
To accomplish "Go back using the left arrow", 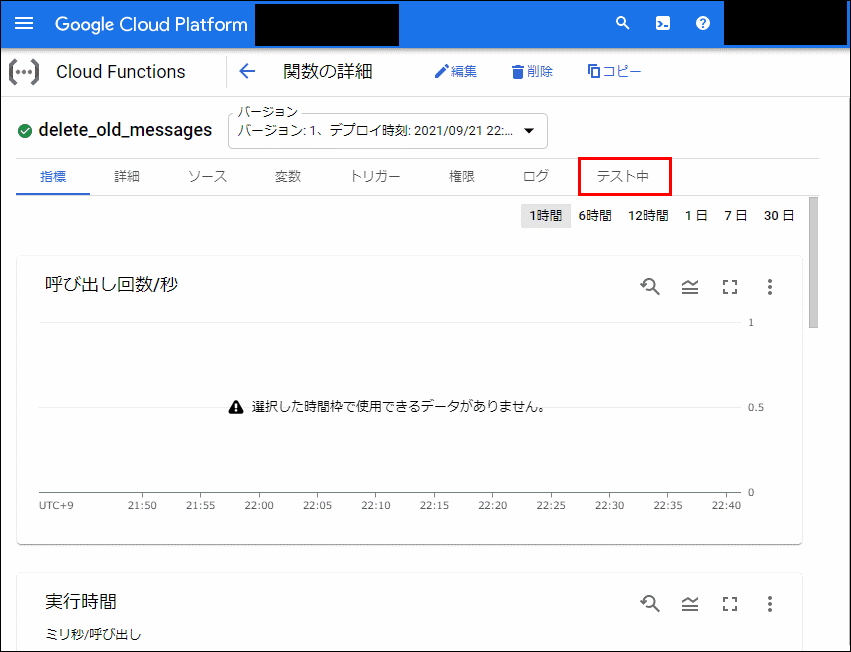I will click(247, 71).
